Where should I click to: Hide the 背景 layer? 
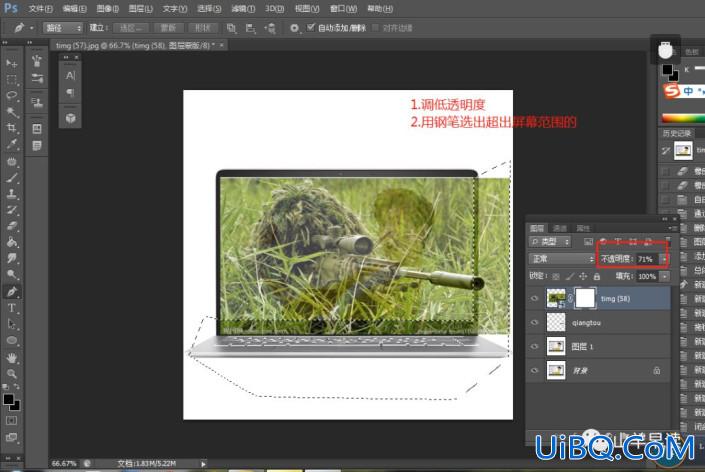[x=535, y=370]
